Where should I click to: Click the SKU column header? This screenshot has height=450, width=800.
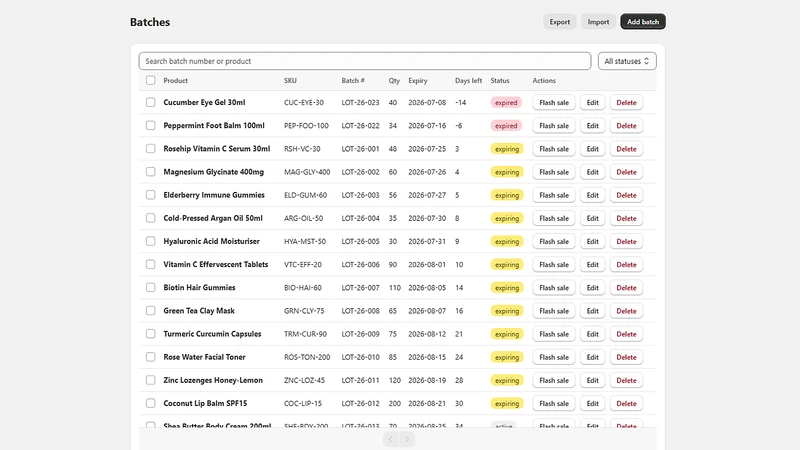290,81
